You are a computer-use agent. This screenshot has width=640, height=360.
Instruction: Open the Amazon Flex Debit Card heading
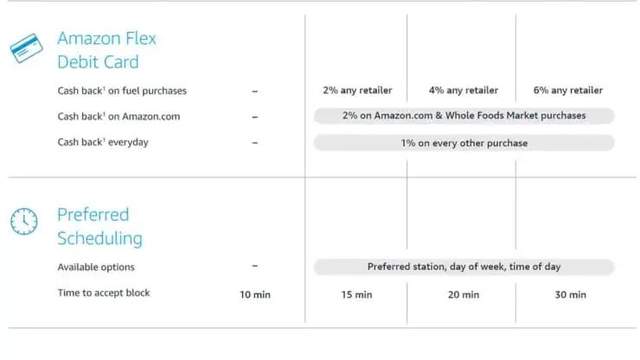point(107,50)
